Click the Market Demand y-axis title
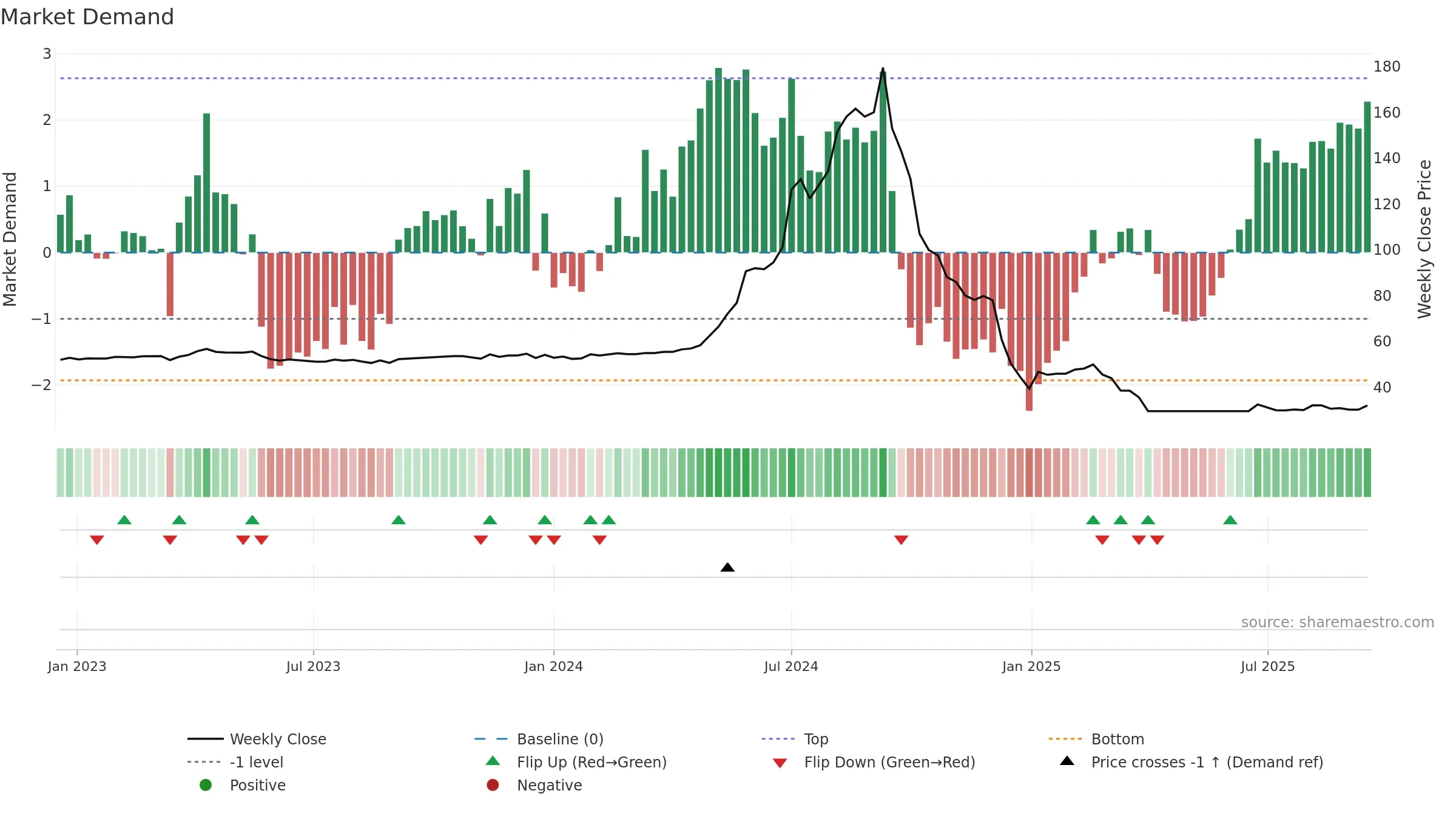1456x819 pixels. pos(10,239)
